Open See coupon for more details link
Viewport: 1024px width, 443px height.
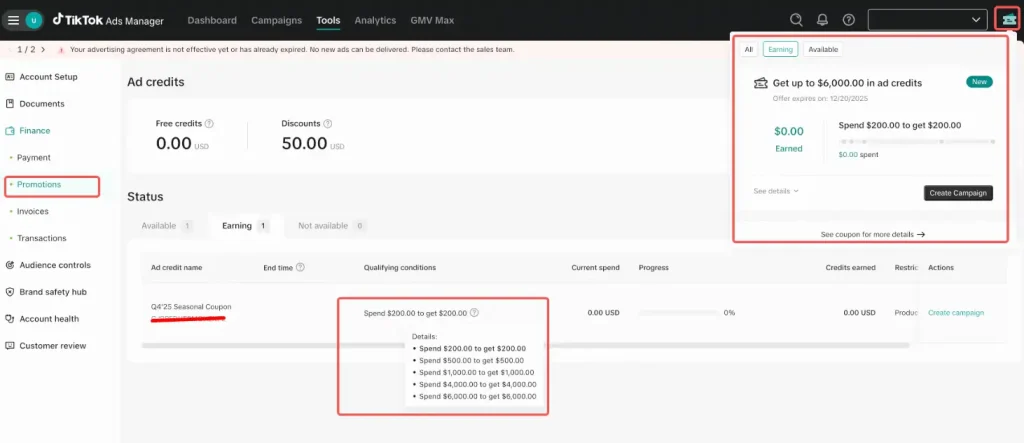(872, 234)
